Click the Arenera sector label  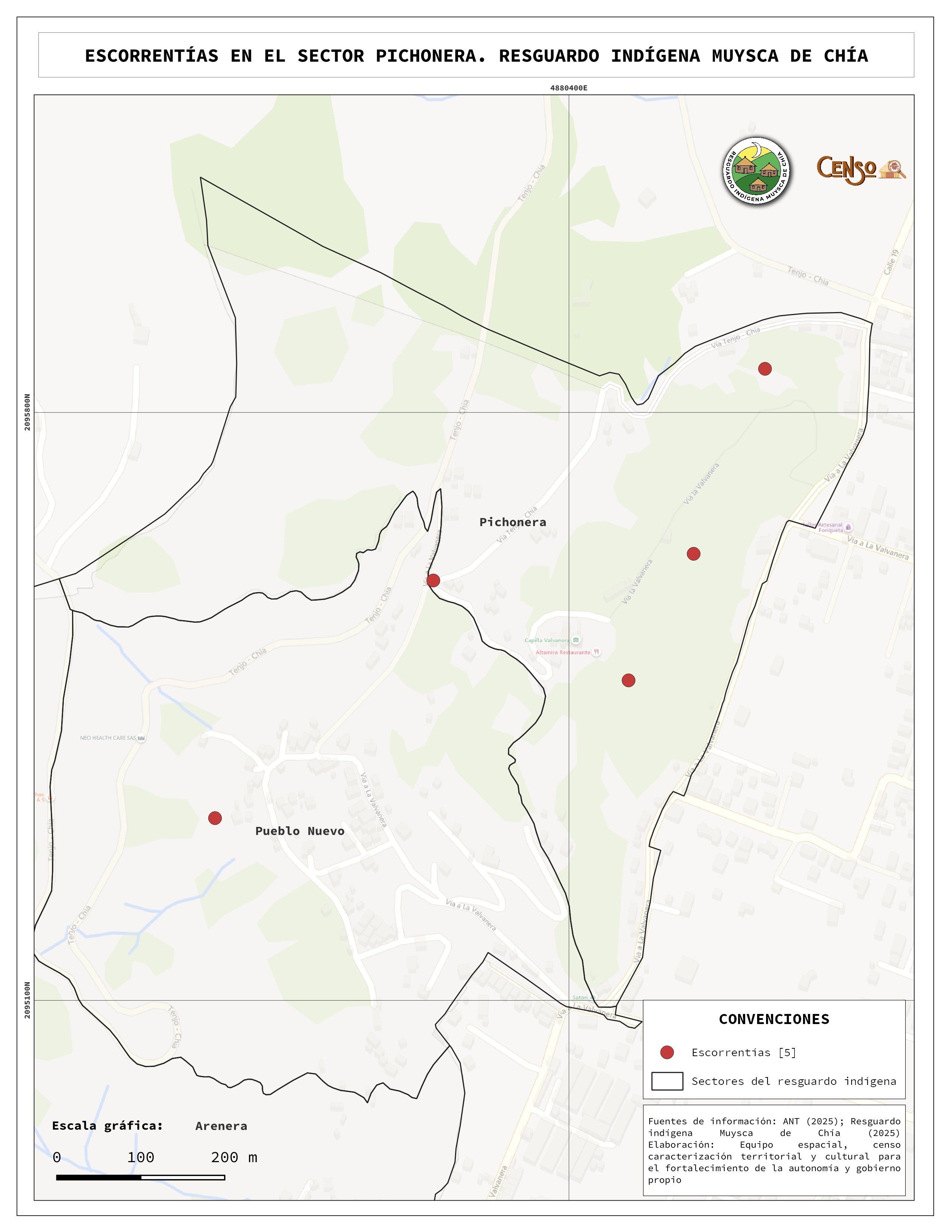coord(221,1126)
